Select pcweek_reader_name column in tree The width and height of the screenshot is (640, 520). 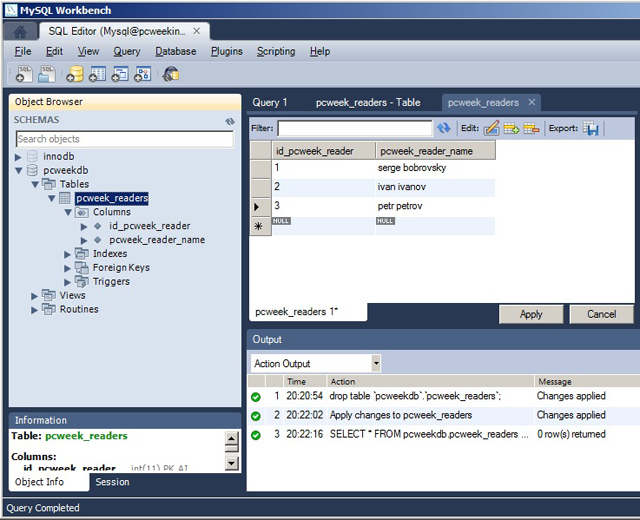click(x=157, y=240)
